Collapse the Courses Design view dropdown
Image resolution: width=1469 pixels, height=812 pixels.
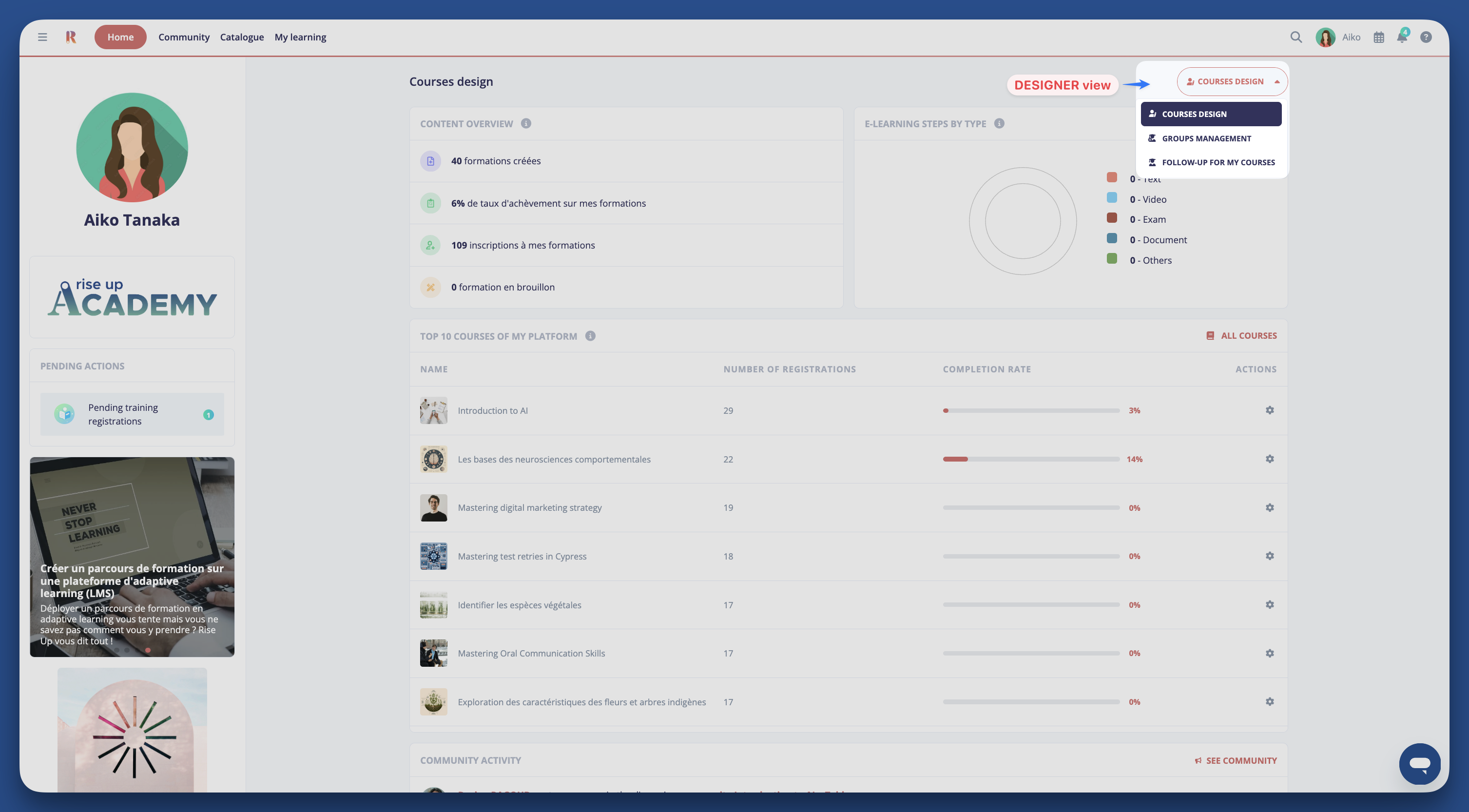pos(1232,81)
